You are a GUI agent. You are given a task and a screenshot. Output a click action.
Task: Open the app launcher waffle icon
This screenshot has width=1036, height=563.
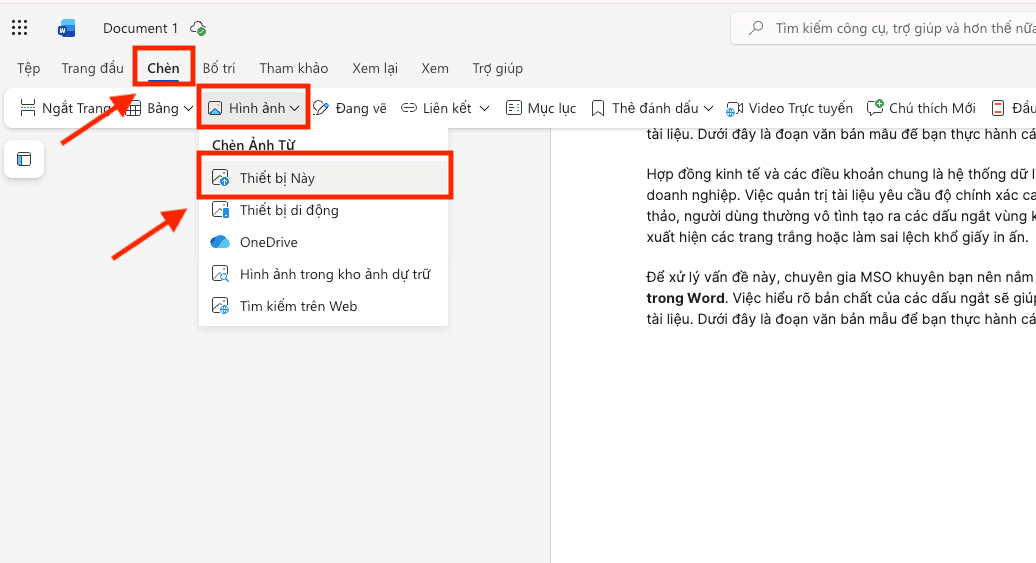pos(20,28)
